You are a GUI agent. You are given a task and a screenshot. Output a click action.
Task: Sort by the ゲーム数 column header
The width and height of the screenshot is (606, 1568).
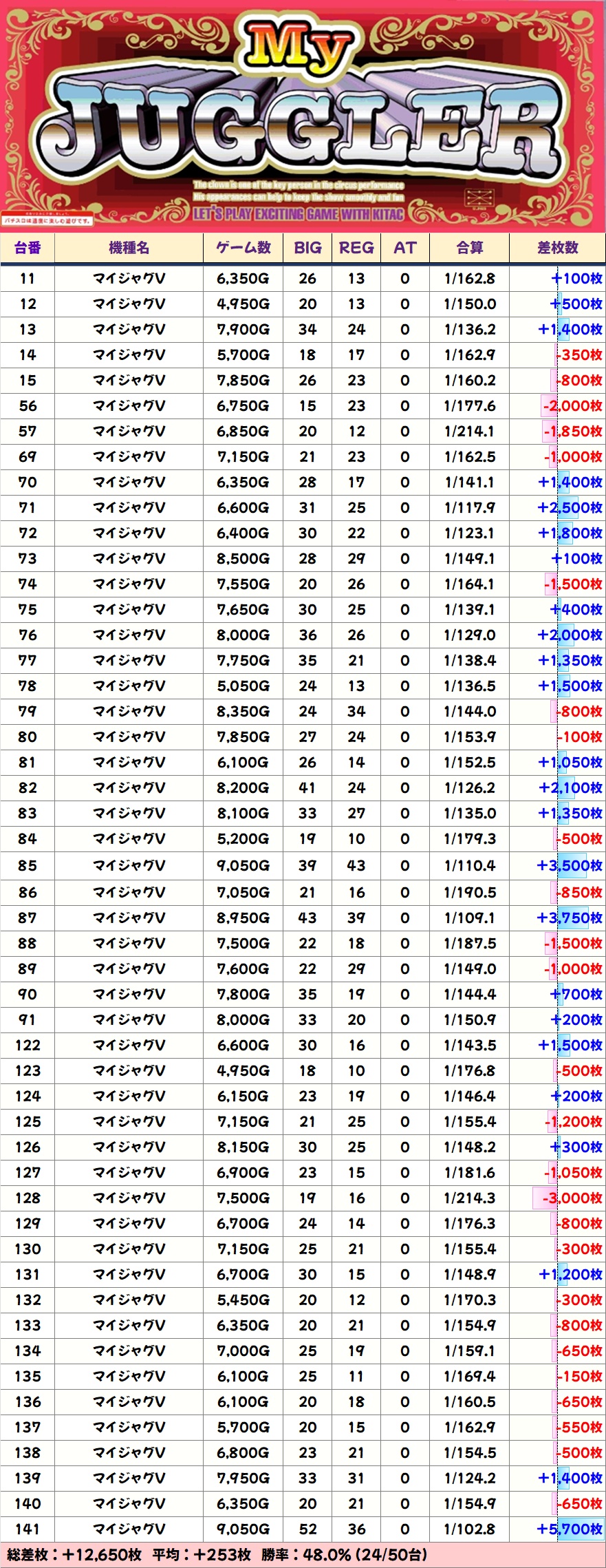point(243,248)
